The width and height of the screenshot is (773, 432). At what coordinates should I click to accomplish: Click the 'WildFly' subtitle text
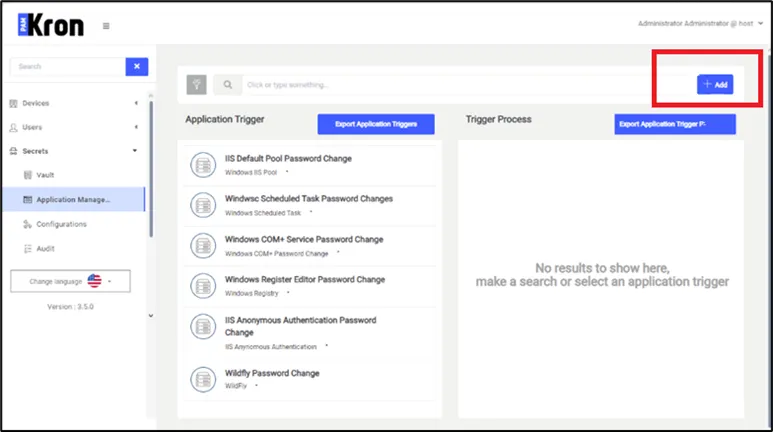click(x=236, y=386)
